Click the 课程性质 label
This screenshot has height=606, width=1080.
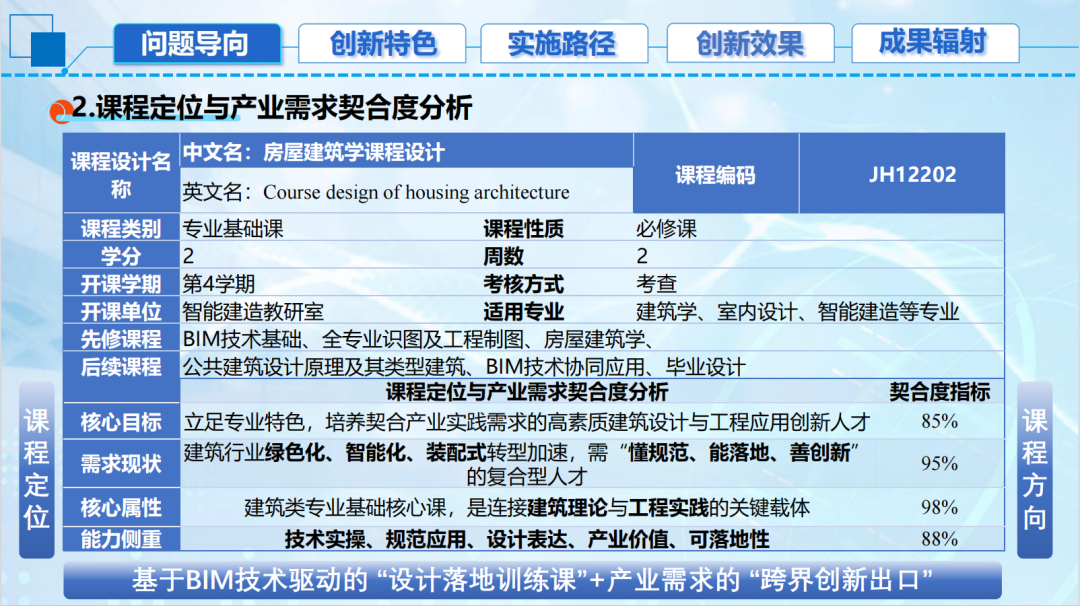[523, 229]
